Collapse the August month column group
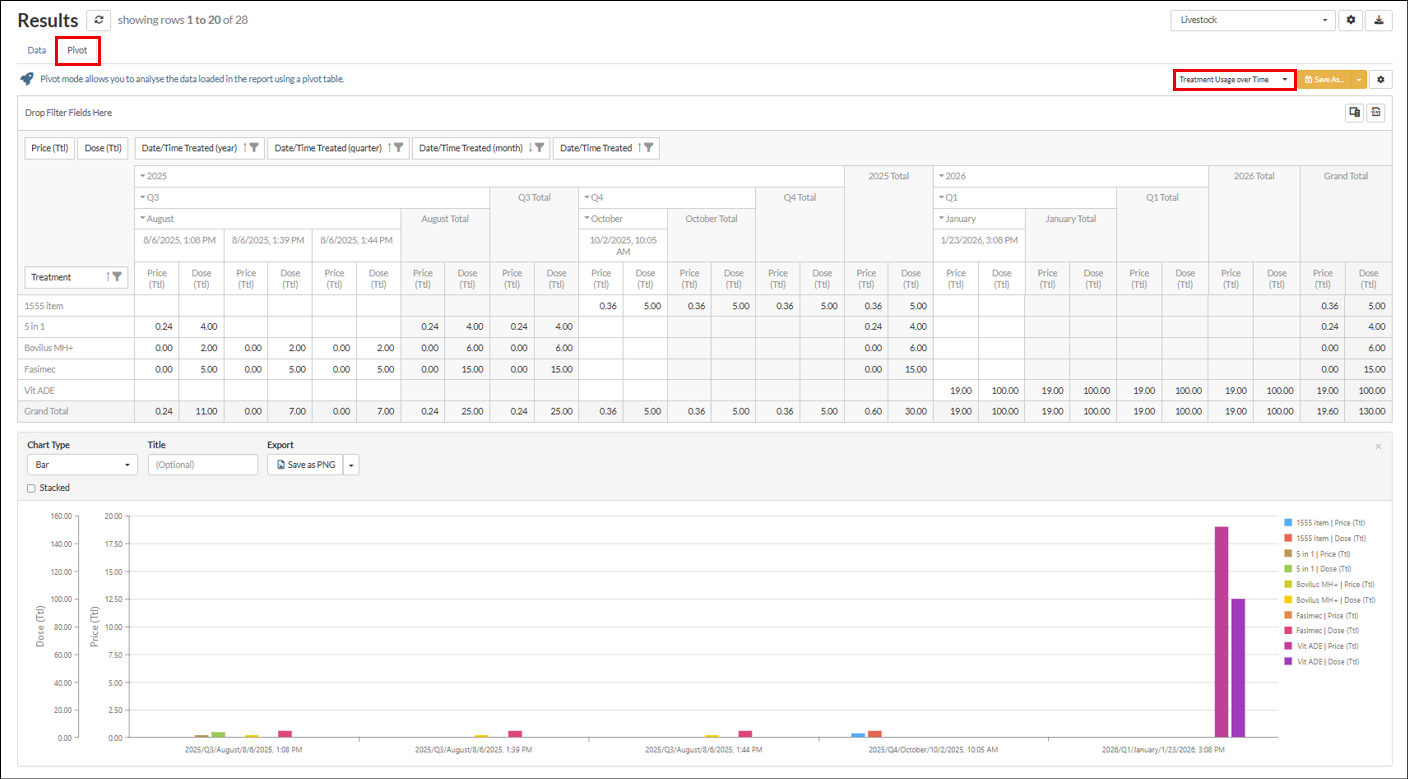Viewport: 1408px width, 779px height. (142, 218)
